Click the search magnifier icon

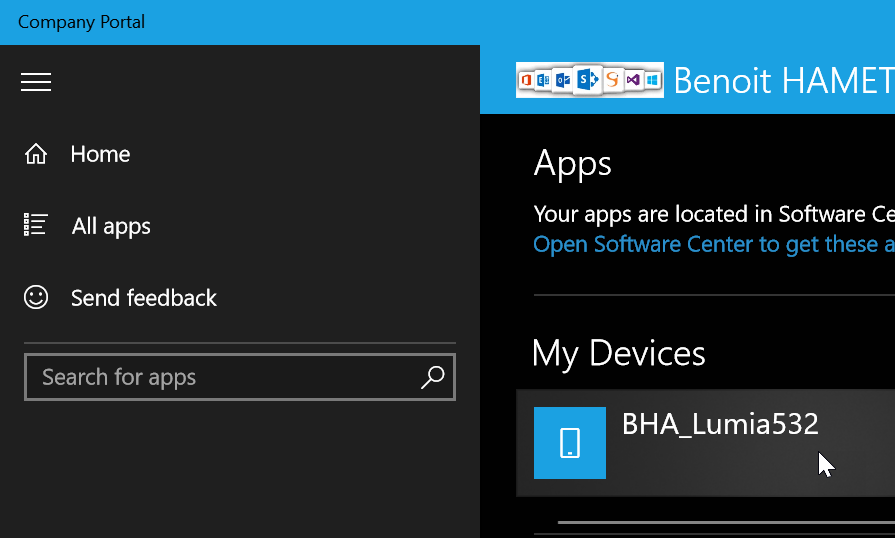point(433,377)
